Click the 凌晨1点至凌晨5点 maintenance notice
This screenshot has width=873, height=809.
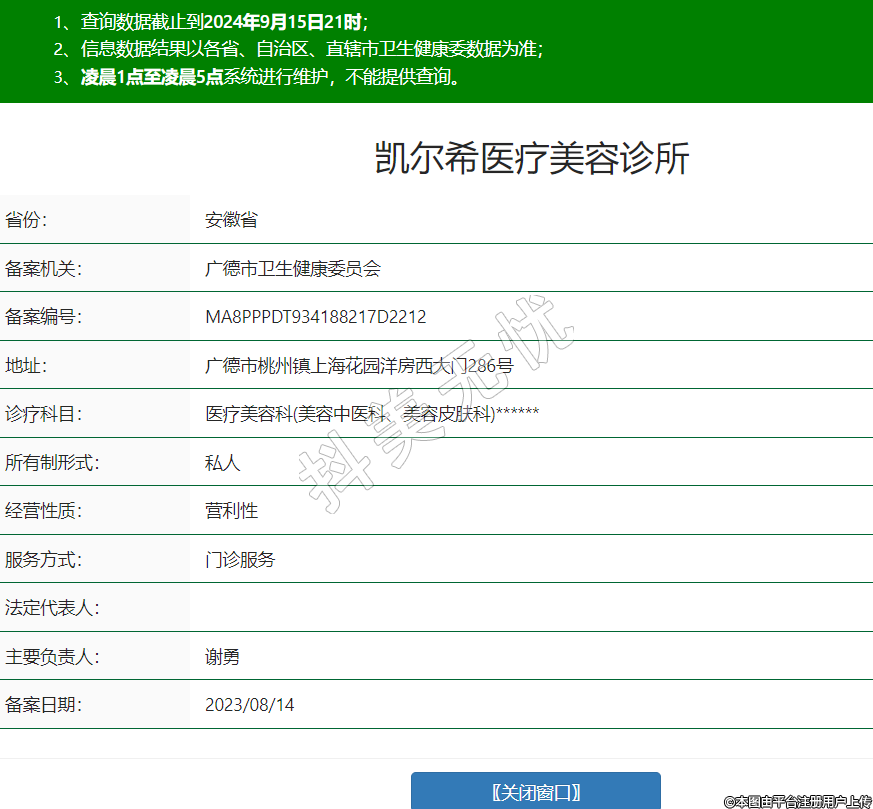pyautogui.click(x=270, y=77)
